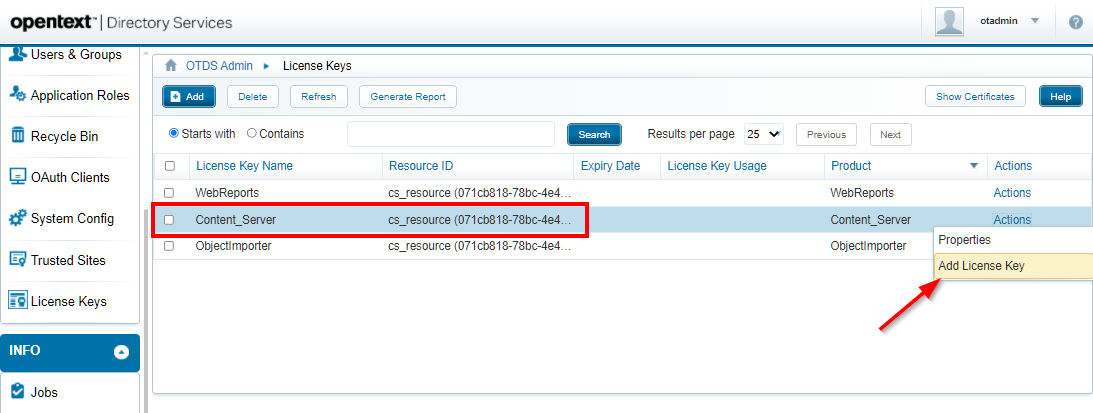Click inside the license key search field
Image resolution: width=1093 pixels, height=413 pixels.
pyautogui.click(x=450, y=134)
